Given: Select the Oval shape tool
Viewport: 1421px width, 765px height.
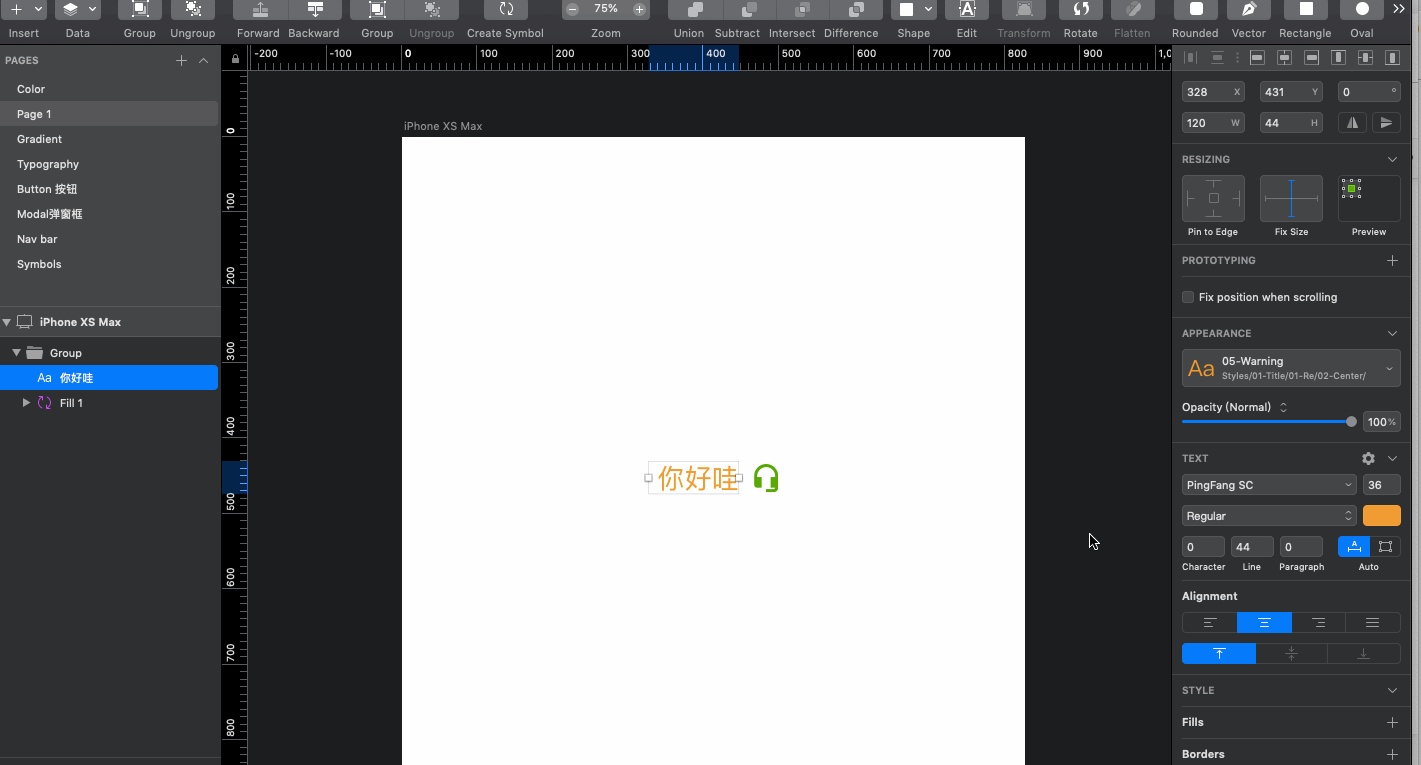Looking at the screenshot, I should pyautogui.click(x=1362, y=10).
